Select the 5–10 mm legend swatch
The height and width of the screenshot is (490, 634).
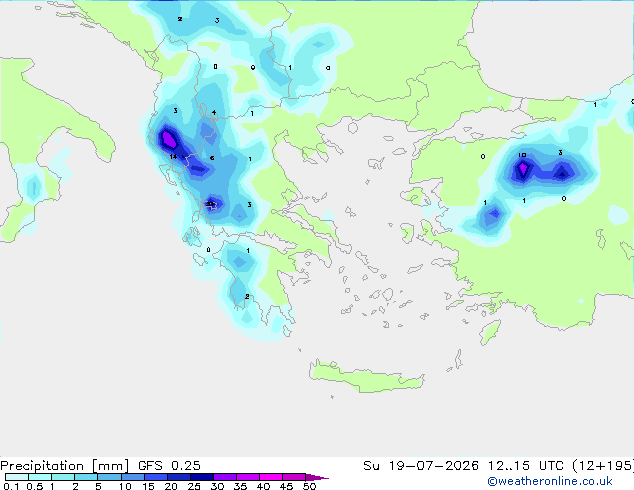(109, 477)
